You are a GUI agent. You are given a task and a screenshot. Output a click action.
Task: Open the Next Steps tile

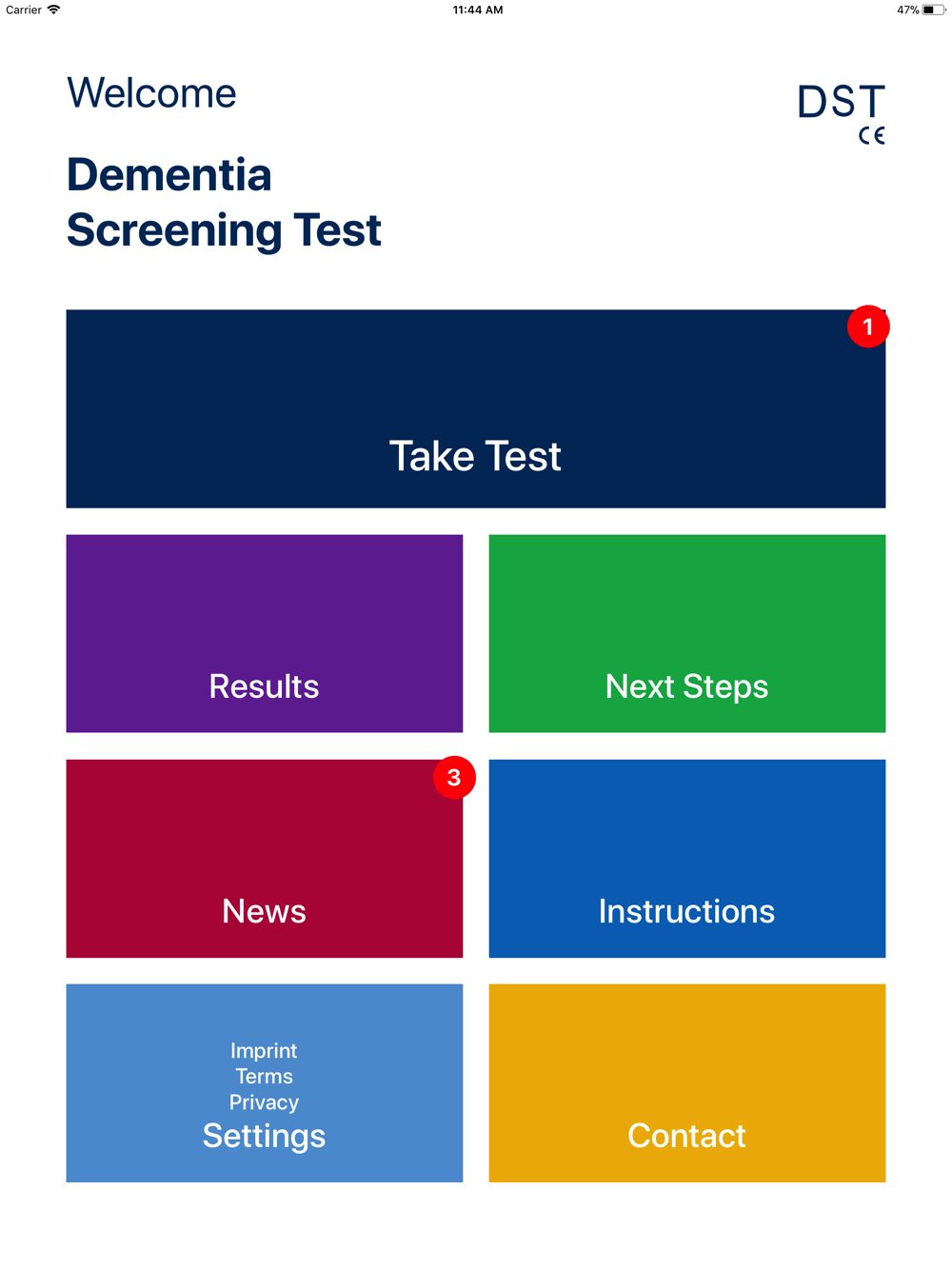coord(686,633)
